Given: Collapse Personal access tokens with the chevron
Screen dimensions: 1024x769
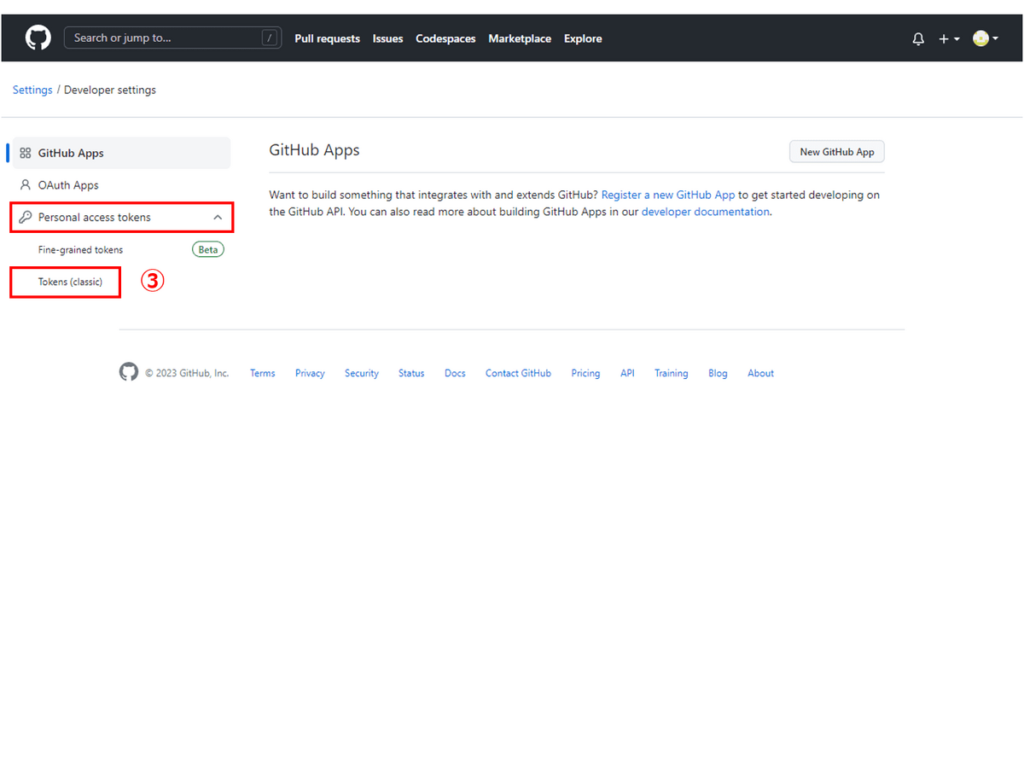Looking at the screenshot, I should click(217, 217).
